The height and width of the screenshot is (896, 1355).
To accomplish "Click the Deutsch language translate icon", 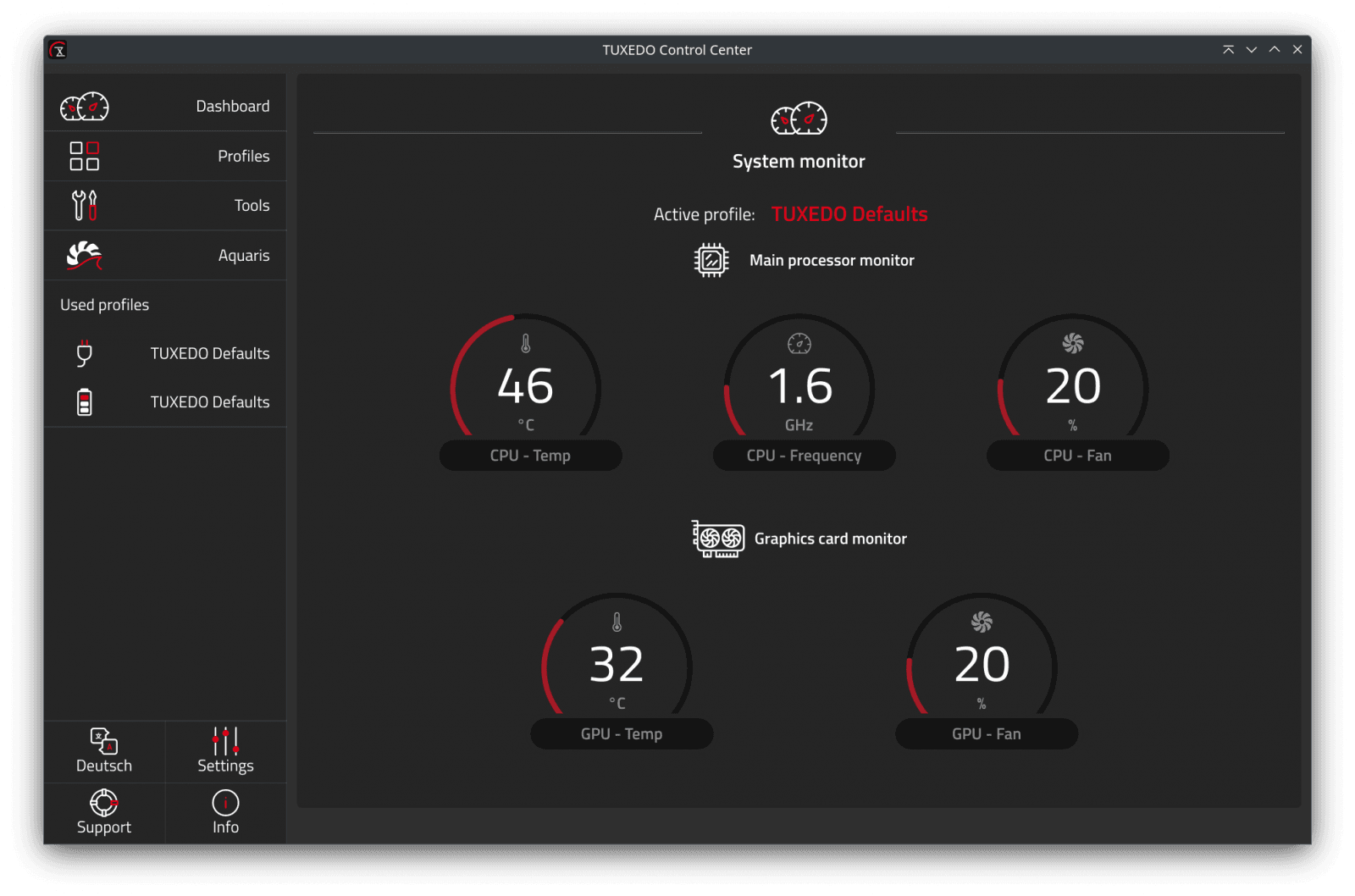I will point(104,741).
